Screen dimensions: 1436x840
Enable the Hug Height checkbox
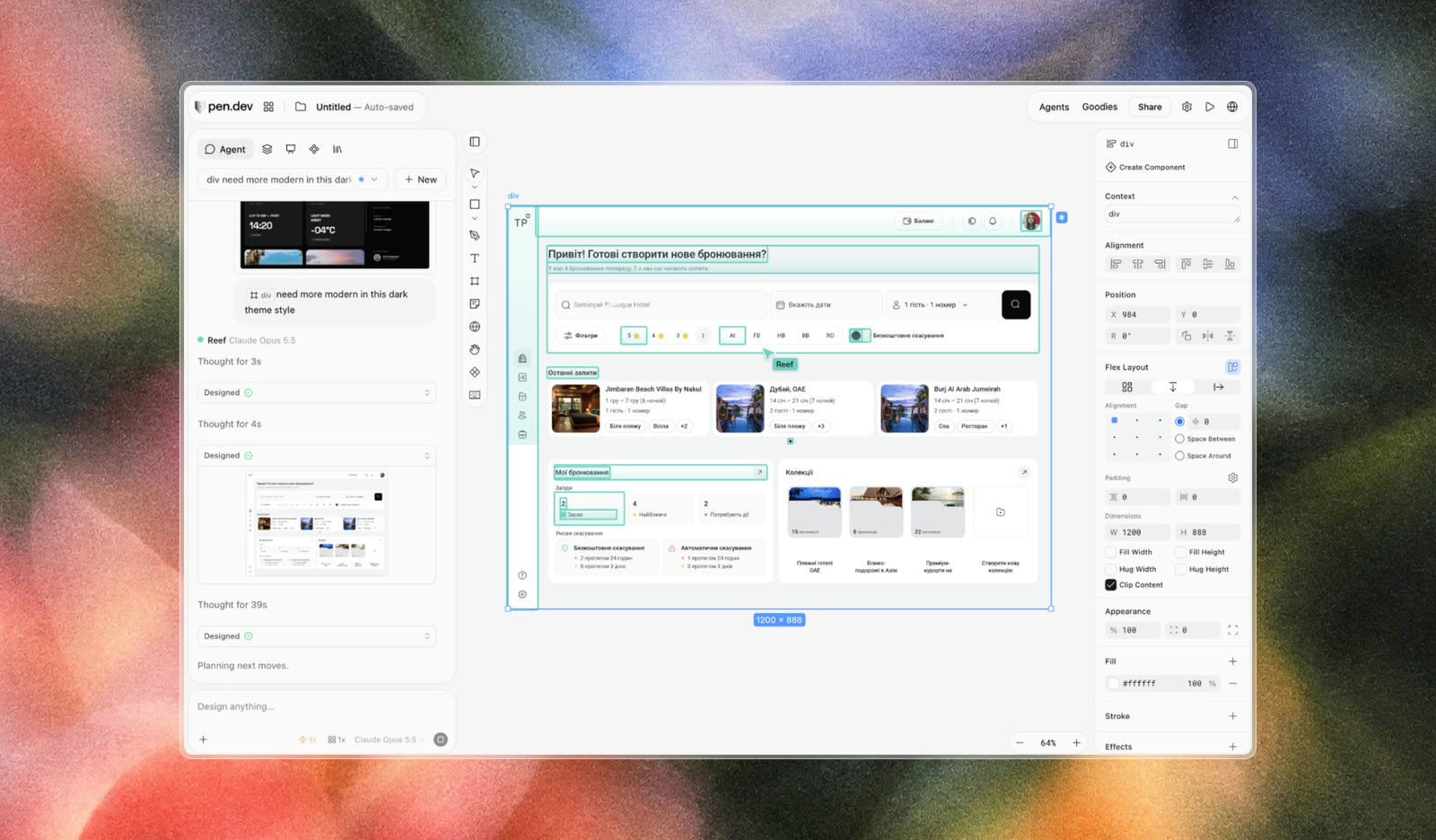(1181, 569)
